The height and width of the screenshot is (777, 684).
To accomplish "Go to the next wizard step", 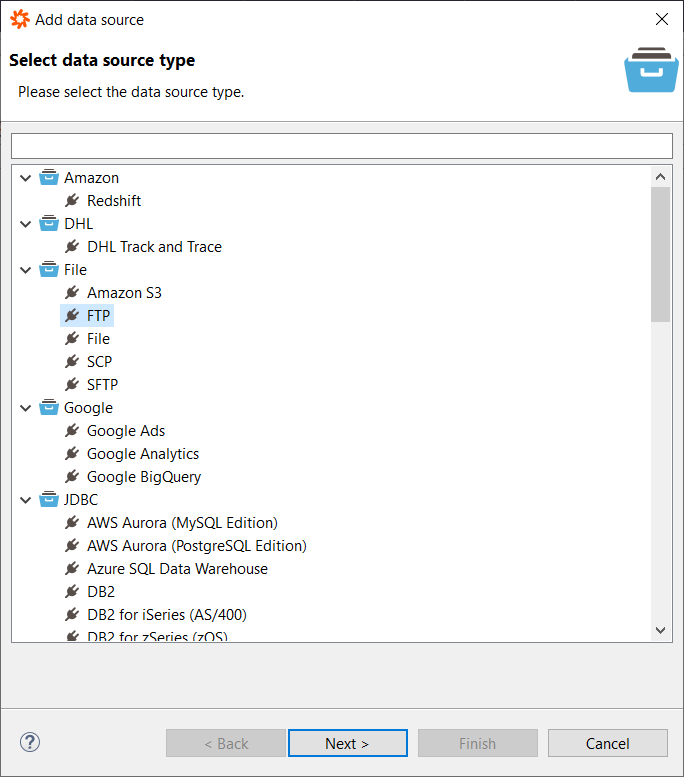I will [348, 743].
